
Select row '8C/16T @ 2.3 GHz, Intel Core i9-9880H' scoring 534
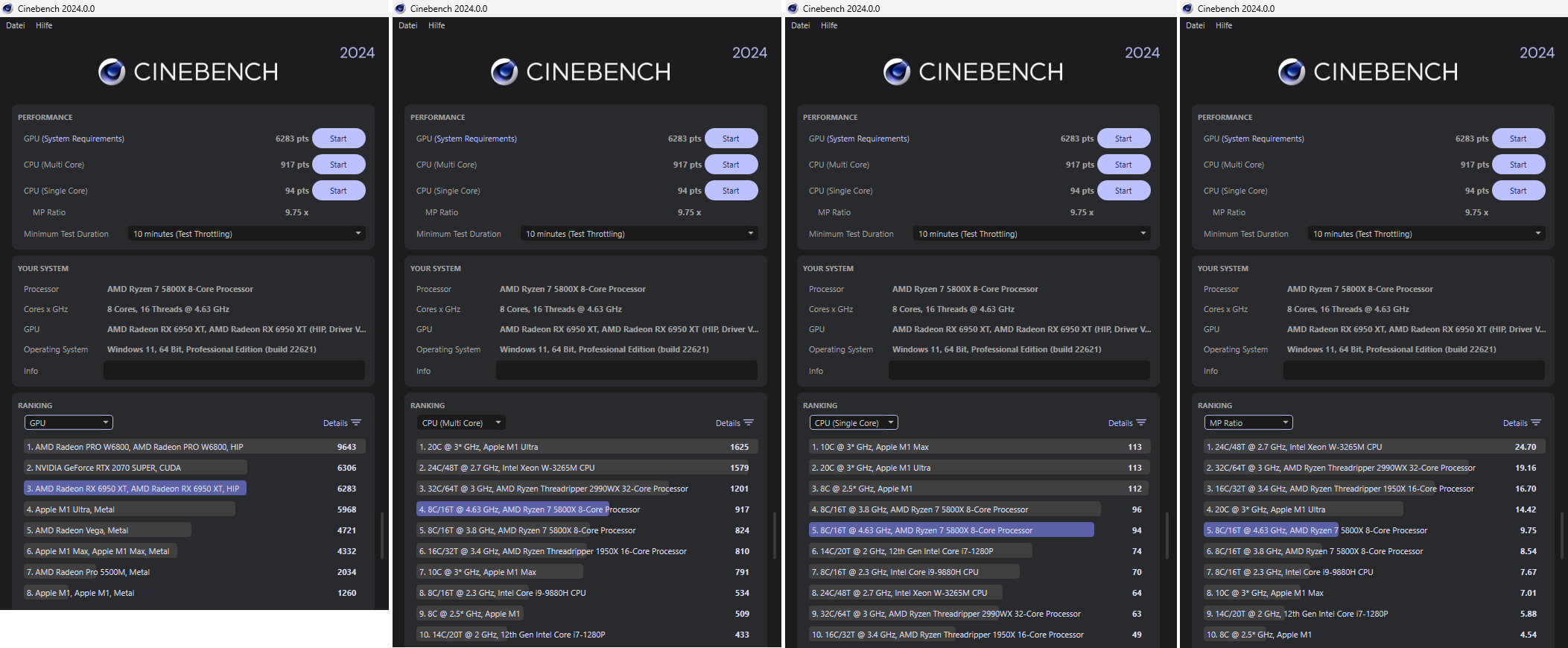587,593
